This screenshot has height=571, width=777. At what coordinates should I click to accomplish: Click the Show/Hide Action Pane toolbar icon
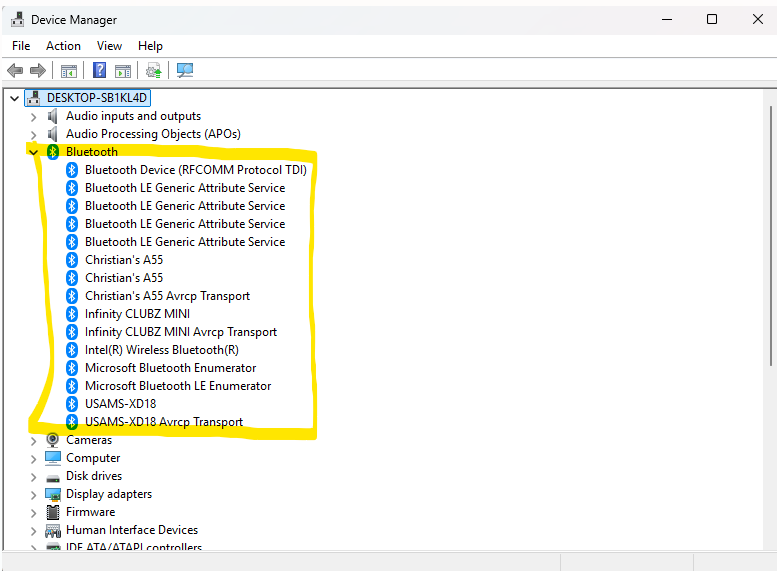pyautogui.click(x=123, y=71)
